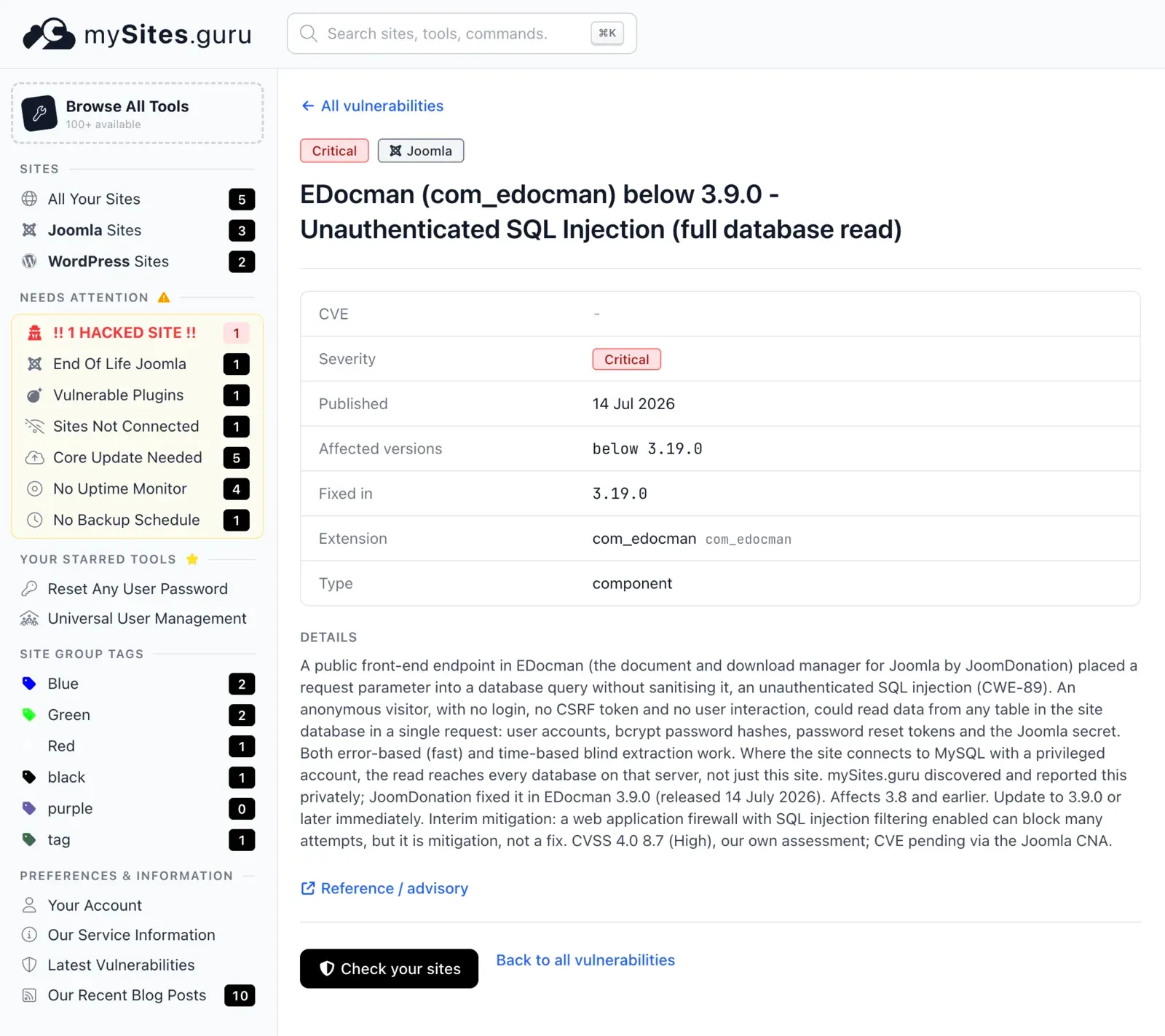
Task: Click the green tag icon beside Green
Action: point(29,715)
